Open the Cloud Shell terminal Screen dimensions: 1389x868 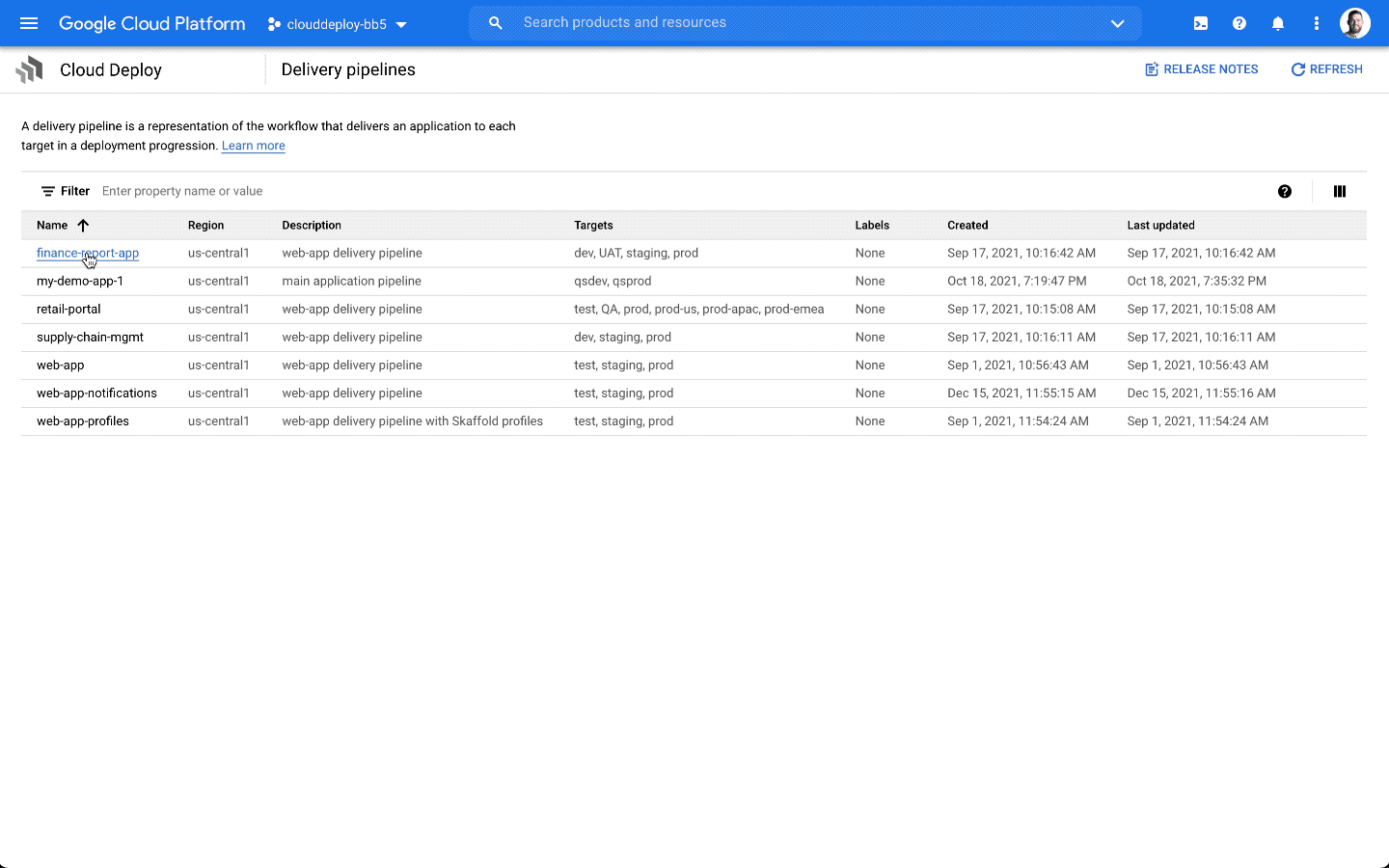tap(1200, 23)
